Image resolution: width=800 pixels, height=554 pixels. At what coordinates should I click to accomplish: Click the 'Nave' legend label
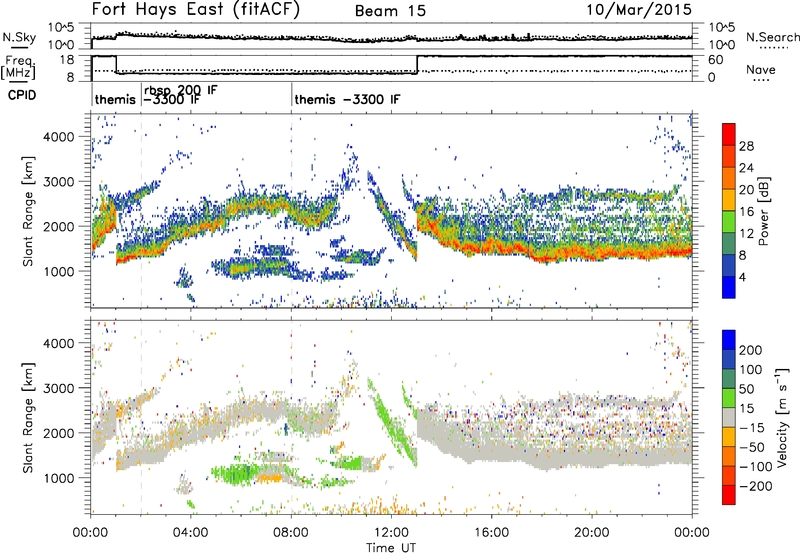[x=761, y=69]
